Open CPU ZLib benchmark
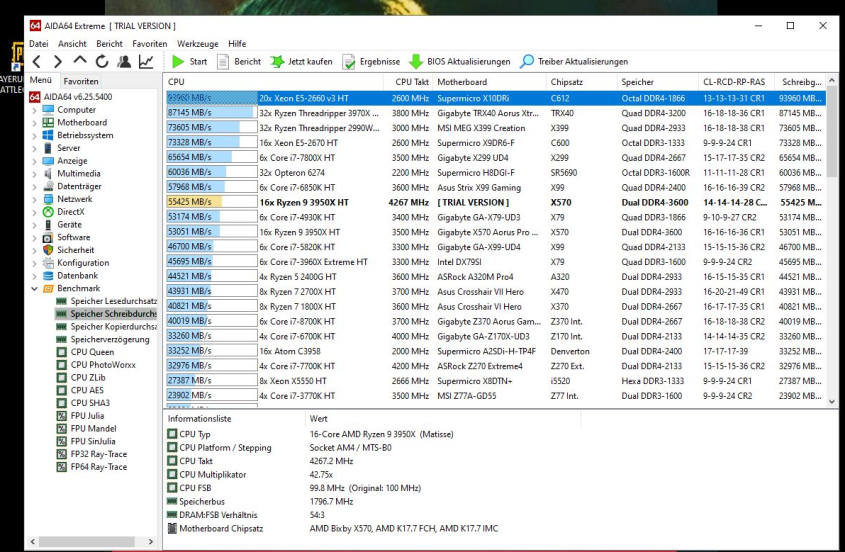This screenshot has width=845, height=552. [x=81, y=378]
